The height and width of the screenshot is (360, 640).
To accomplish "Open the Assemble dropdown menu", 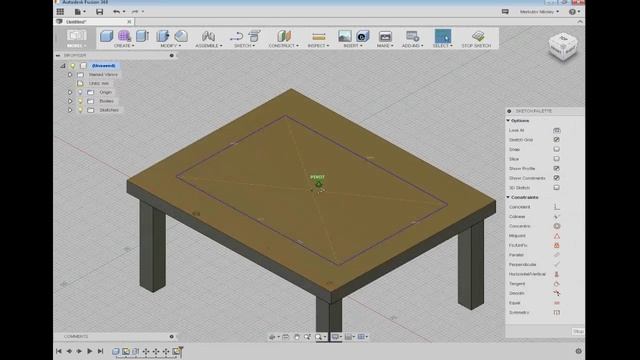I will pos(209,46).
